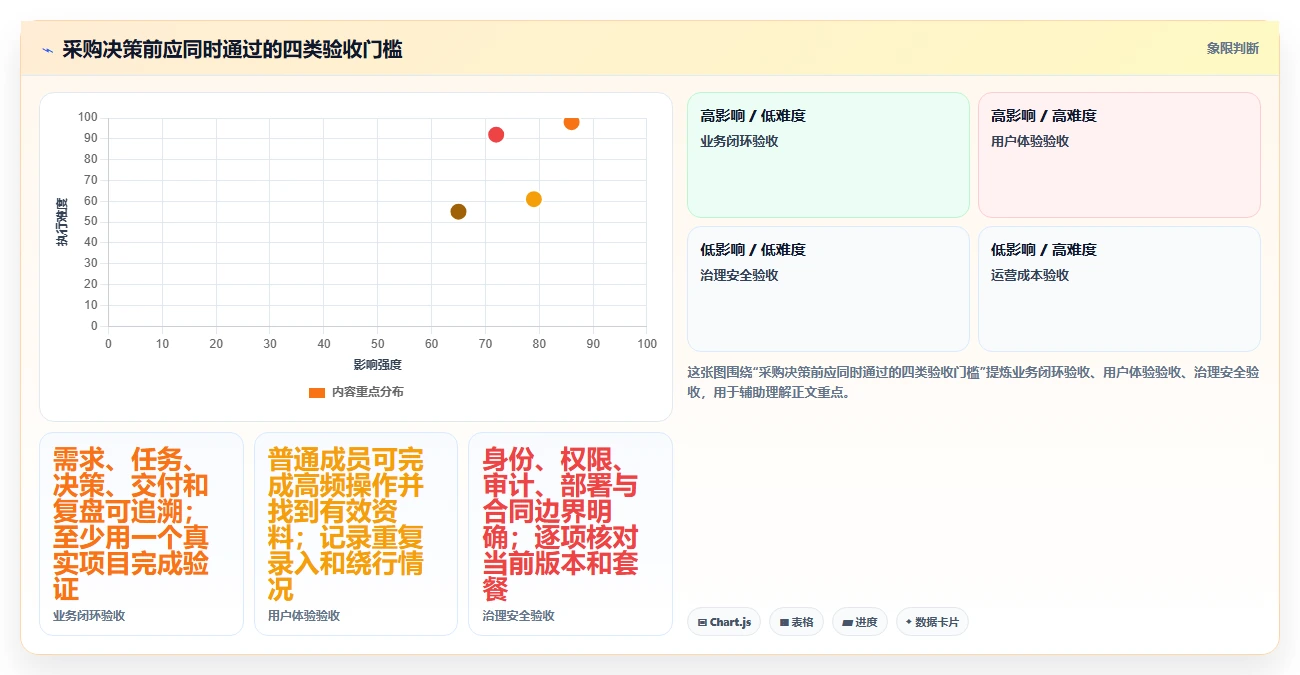Click the 象限判断 label at top right
Image resolution: width=1300 pixels, height=675 pixels.
coord(1232,48)
